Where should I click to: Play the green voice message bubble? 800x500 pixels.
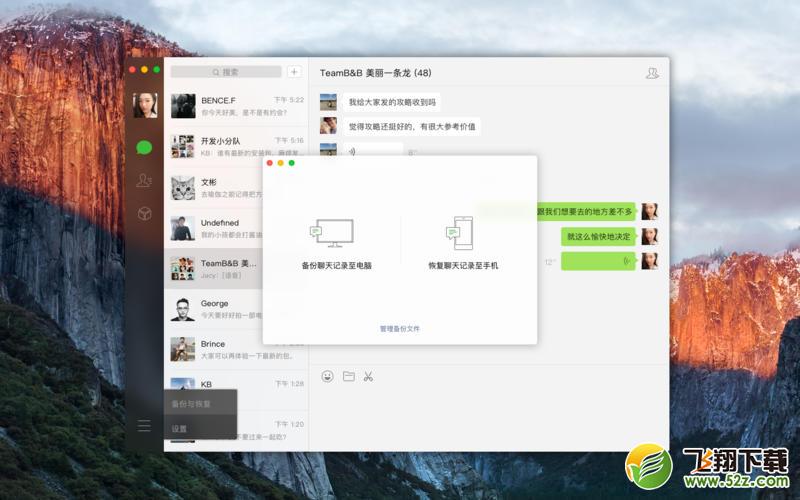[x=599, y=261]
